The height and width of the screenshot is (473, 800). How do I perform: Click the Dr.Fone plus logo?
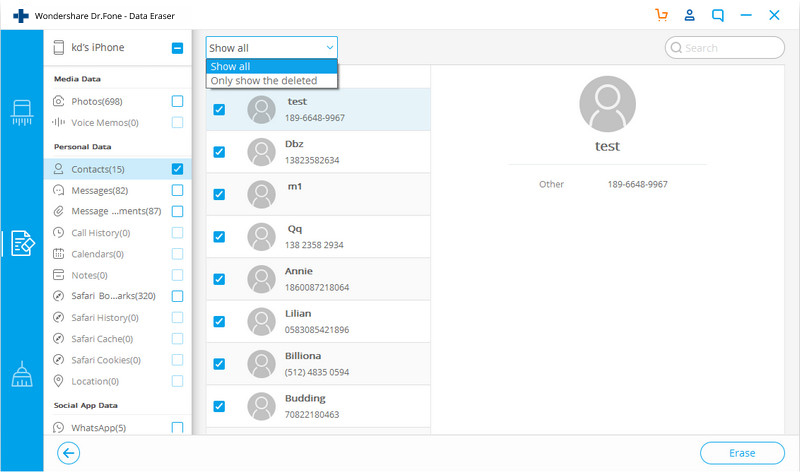point(21,16)
